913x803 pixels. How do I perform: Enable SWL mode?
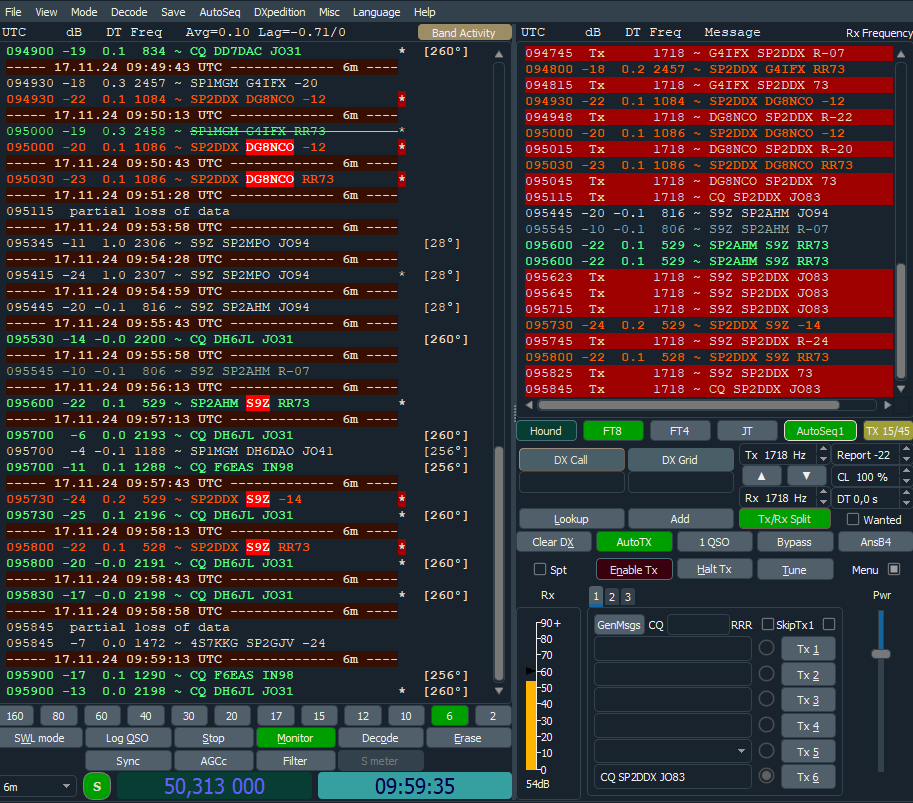40,738
